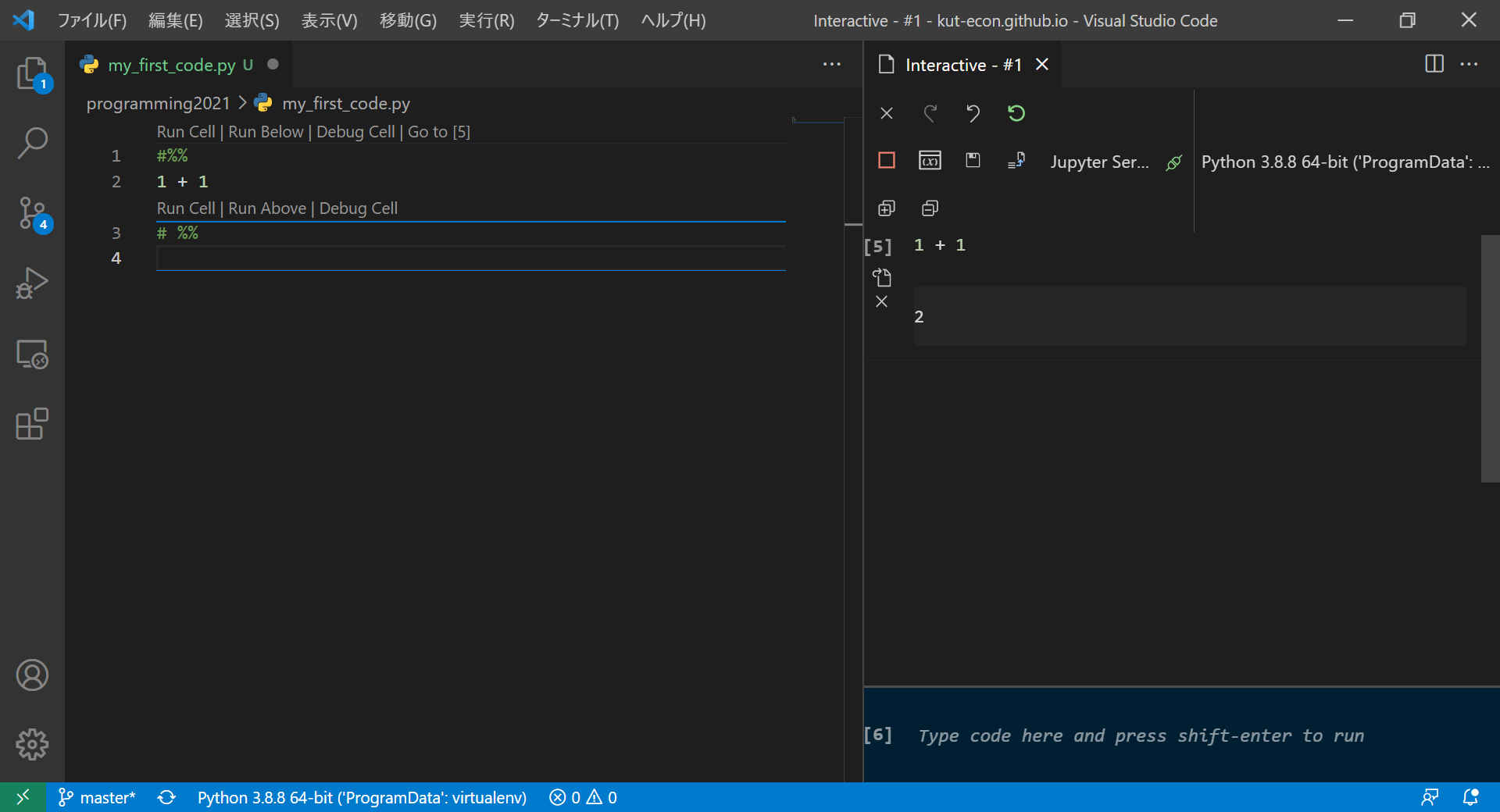Click Run Below above the first cell
This screenshot has height=812, width=1500.
[x=266, y=132]
